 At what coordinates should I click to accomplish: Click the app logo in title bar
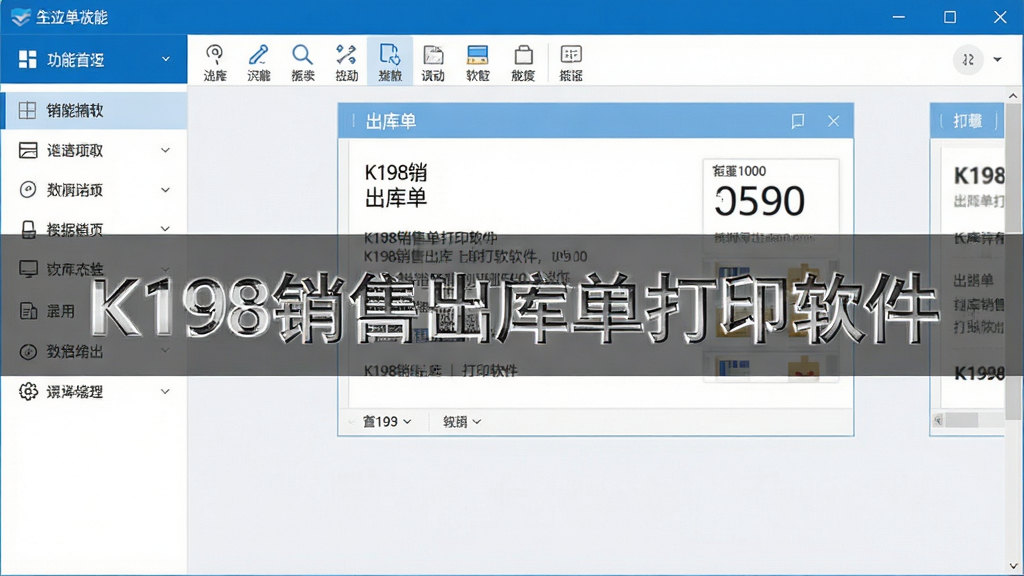20,17
